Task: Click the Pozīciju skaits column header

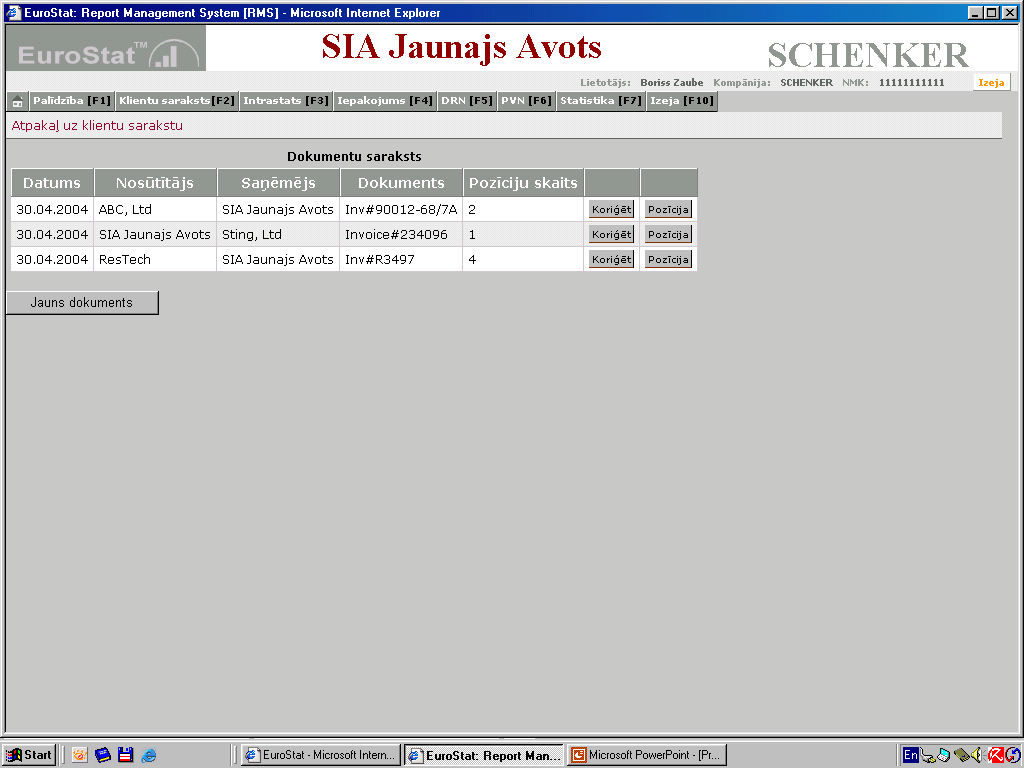Action: 523,183
